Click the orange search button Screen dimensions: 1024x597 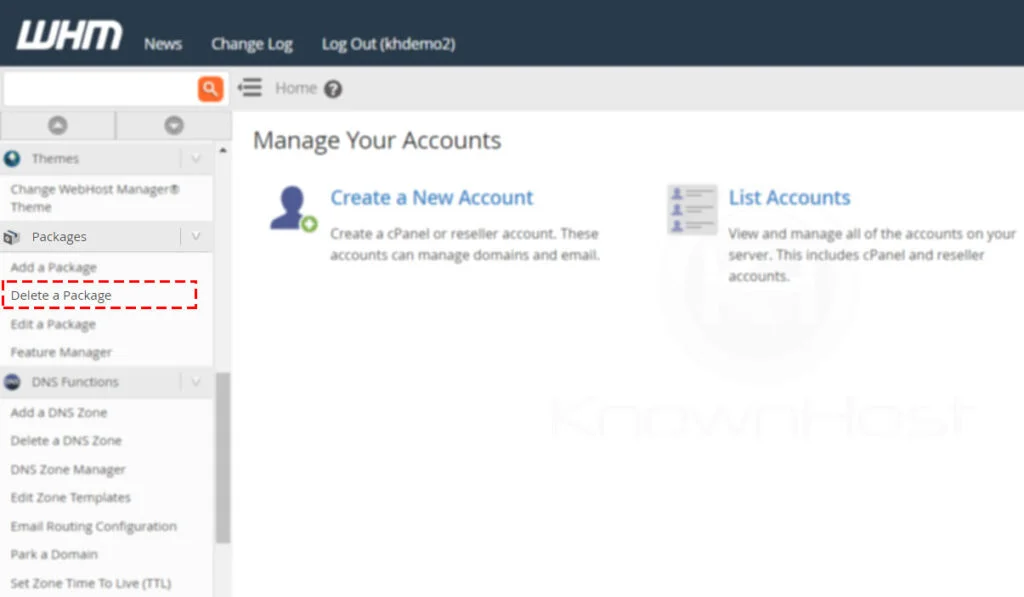click(210, 88)
